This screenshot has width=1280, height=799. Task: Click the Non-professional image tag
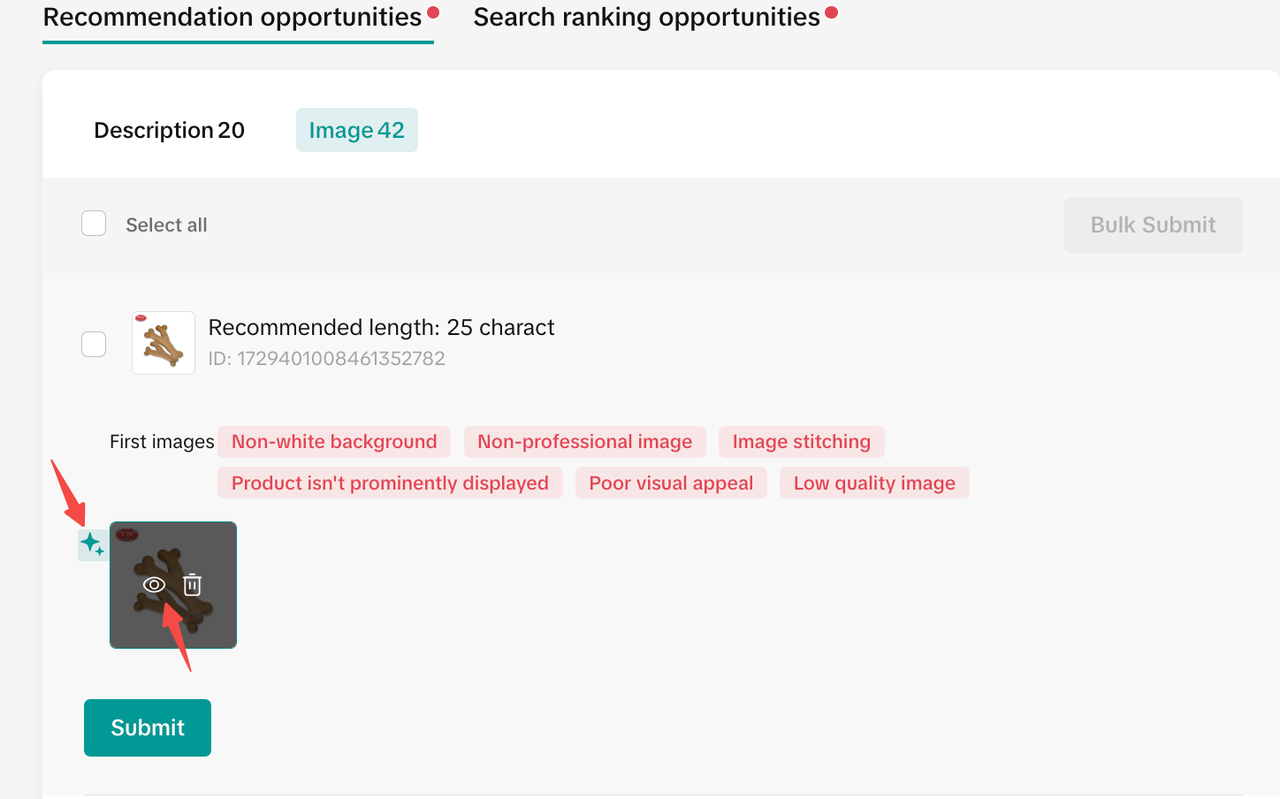click(x=584, y=442)
